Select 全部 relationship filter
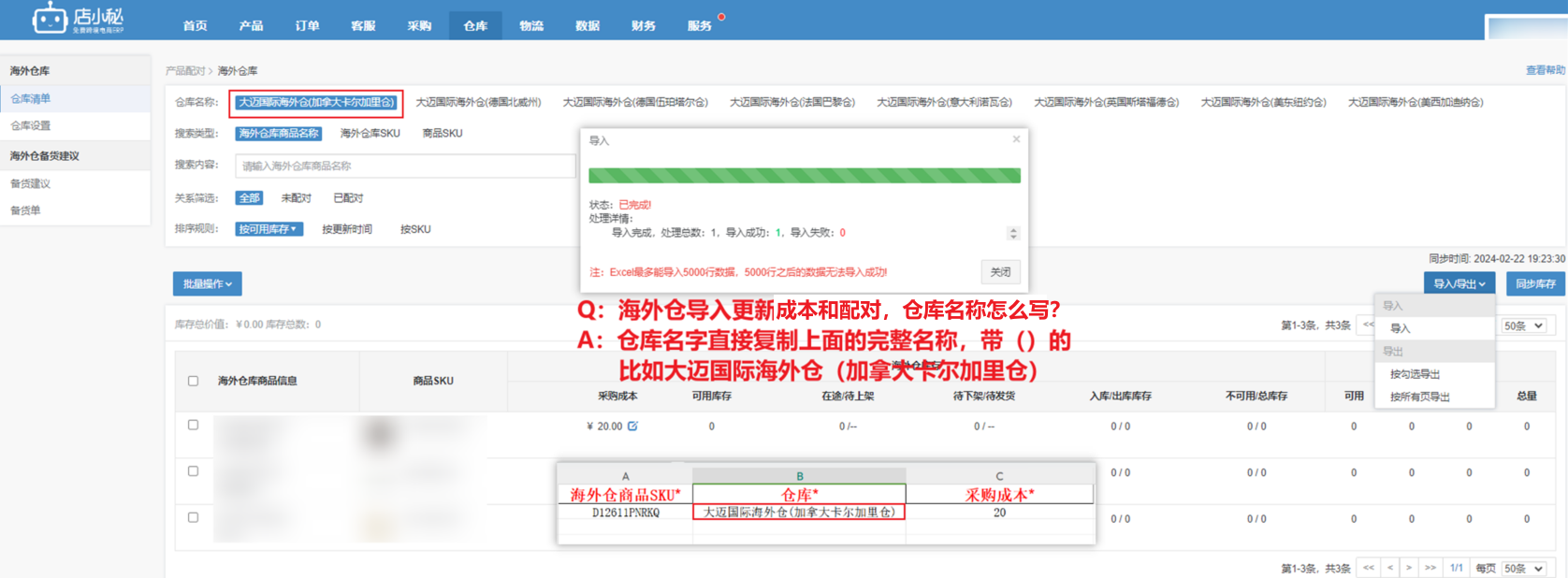1568x578 pixels. coord(249,198)
